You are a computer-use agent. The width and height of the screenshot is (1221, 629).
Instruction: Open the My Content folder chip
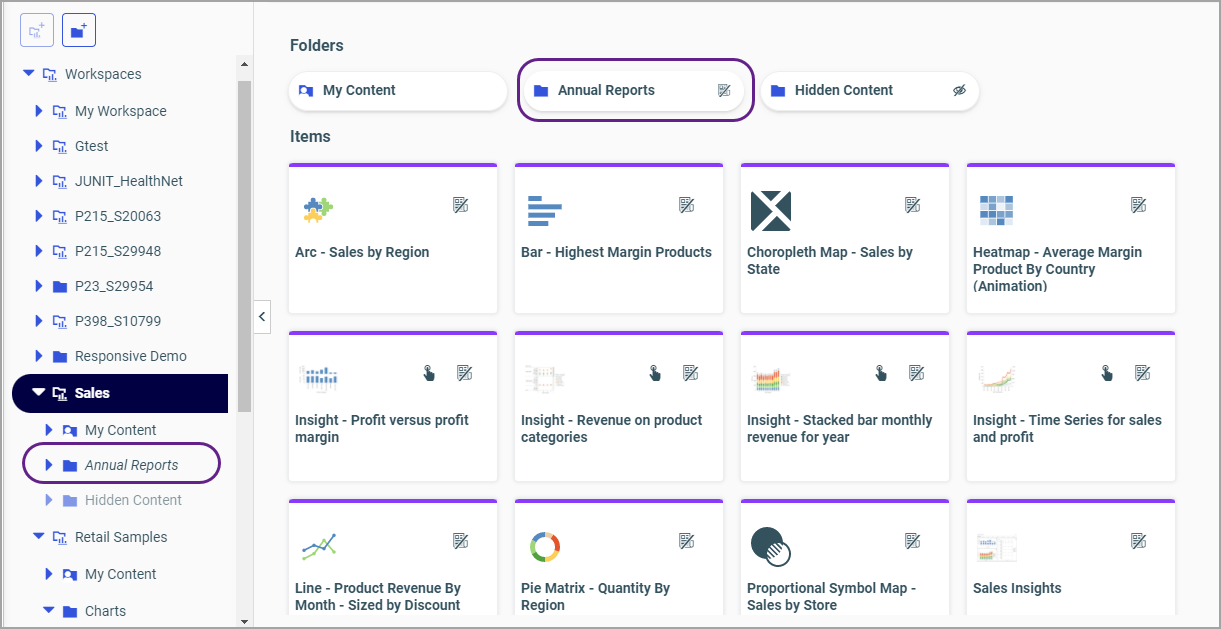pyautogui.click(x=398, y=90)
